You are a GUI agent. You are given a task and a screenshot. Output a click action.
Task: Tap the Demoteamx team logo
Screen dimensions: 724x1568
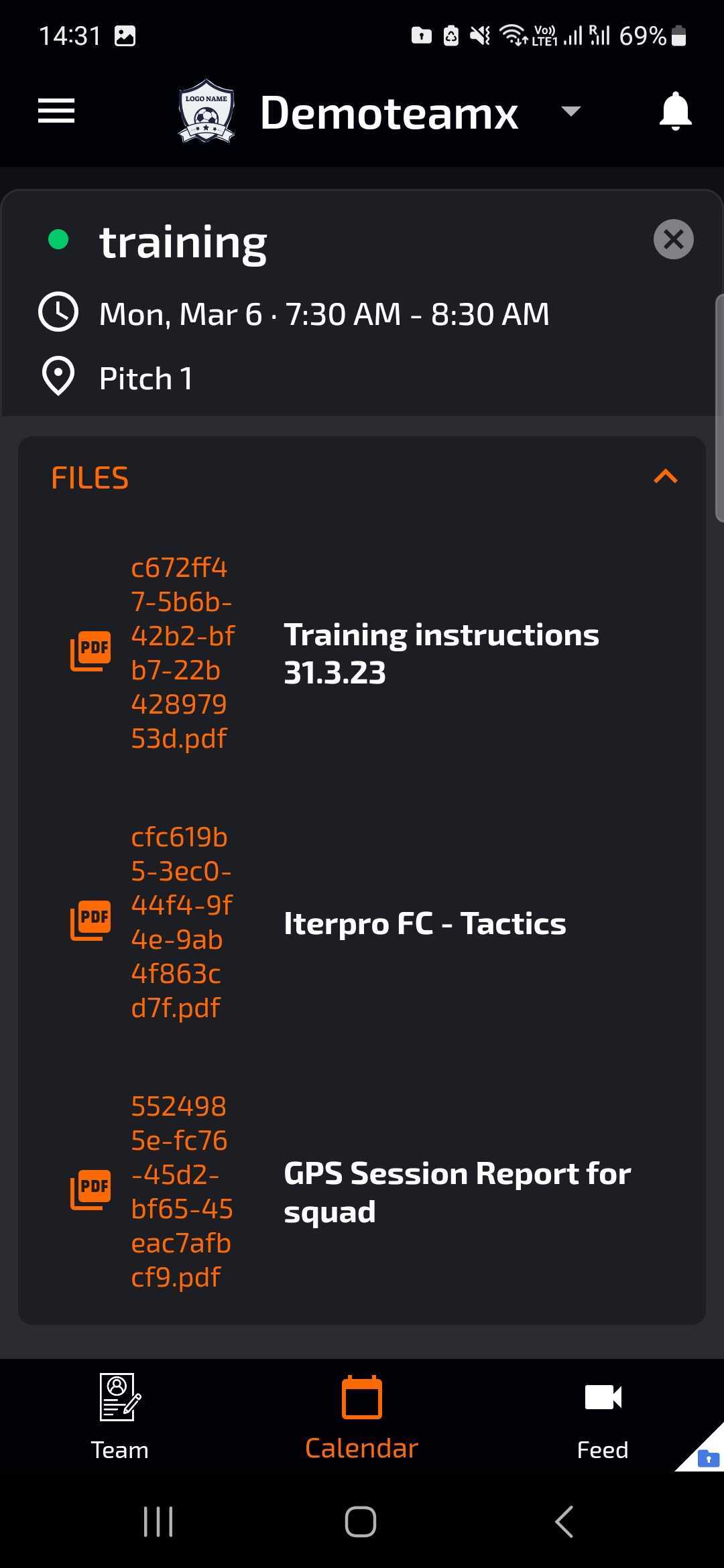pyautogui.click(x=206, y=111)
